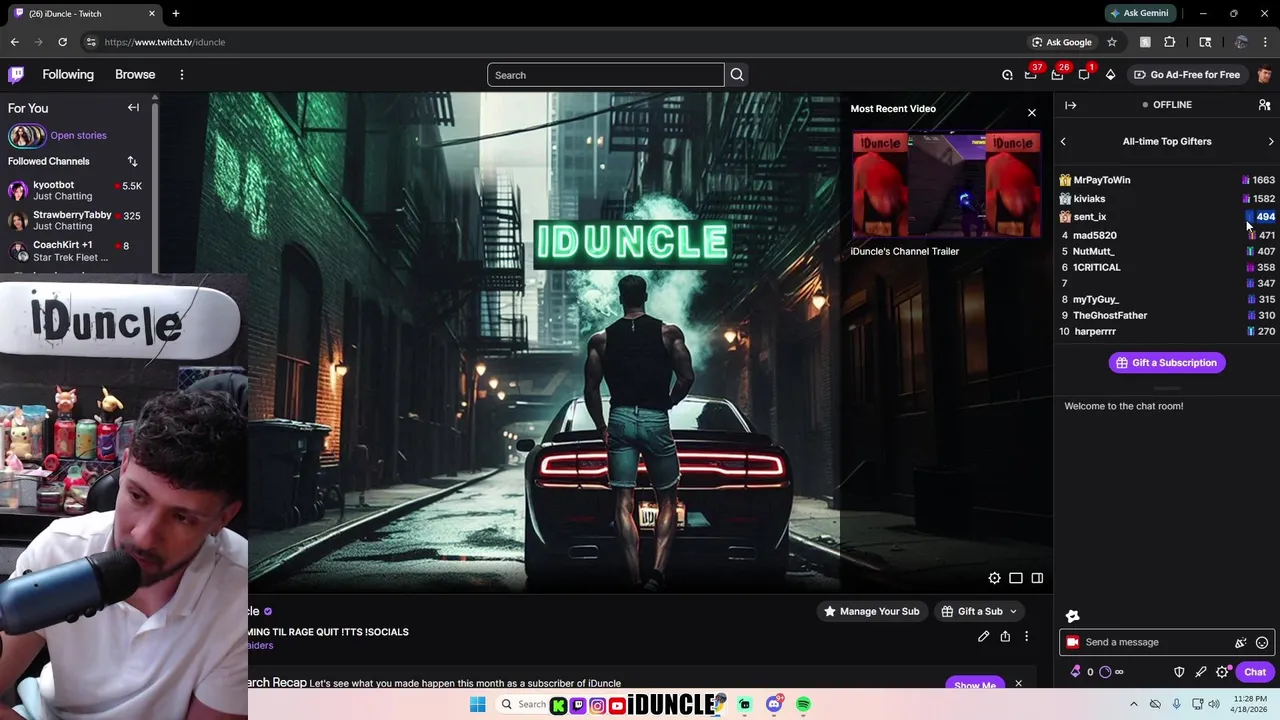Viewport: 1280px width, 720px height.
Task: Select the iDuncle - Twitch browser tab
Action: pyautogui.click(x=84, y=14)
